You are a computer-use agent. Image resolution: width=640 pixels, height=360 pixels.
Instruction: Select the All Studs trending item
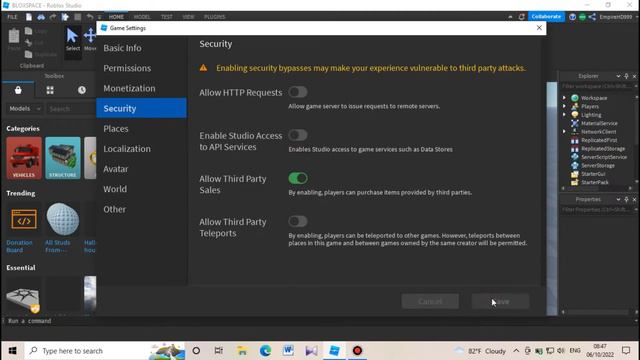(x=62, y=228)
